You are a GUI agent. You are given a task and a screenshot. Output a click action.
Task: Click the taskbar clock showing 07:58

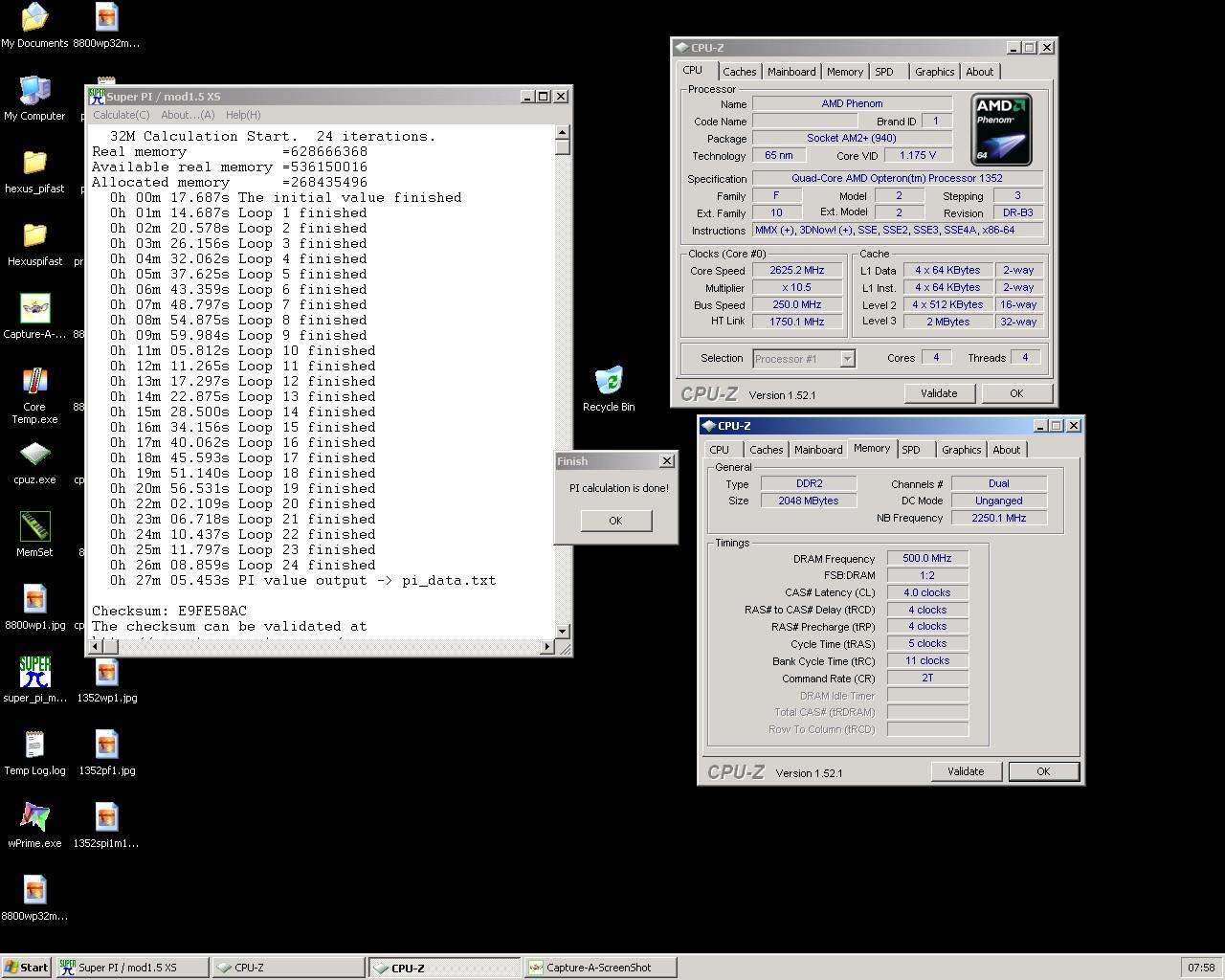pos(1201,968)
